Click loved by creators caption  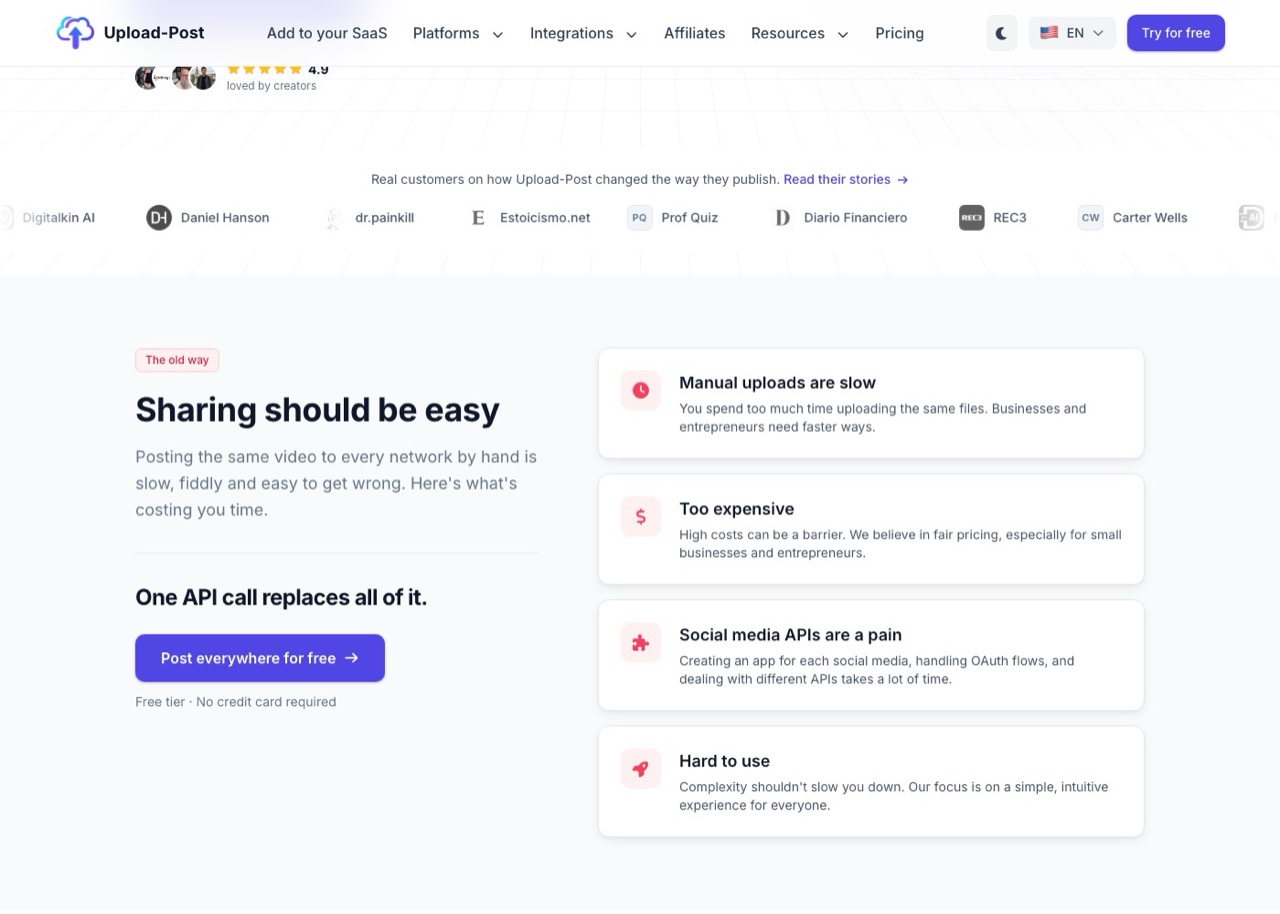(x=271, y=86)
